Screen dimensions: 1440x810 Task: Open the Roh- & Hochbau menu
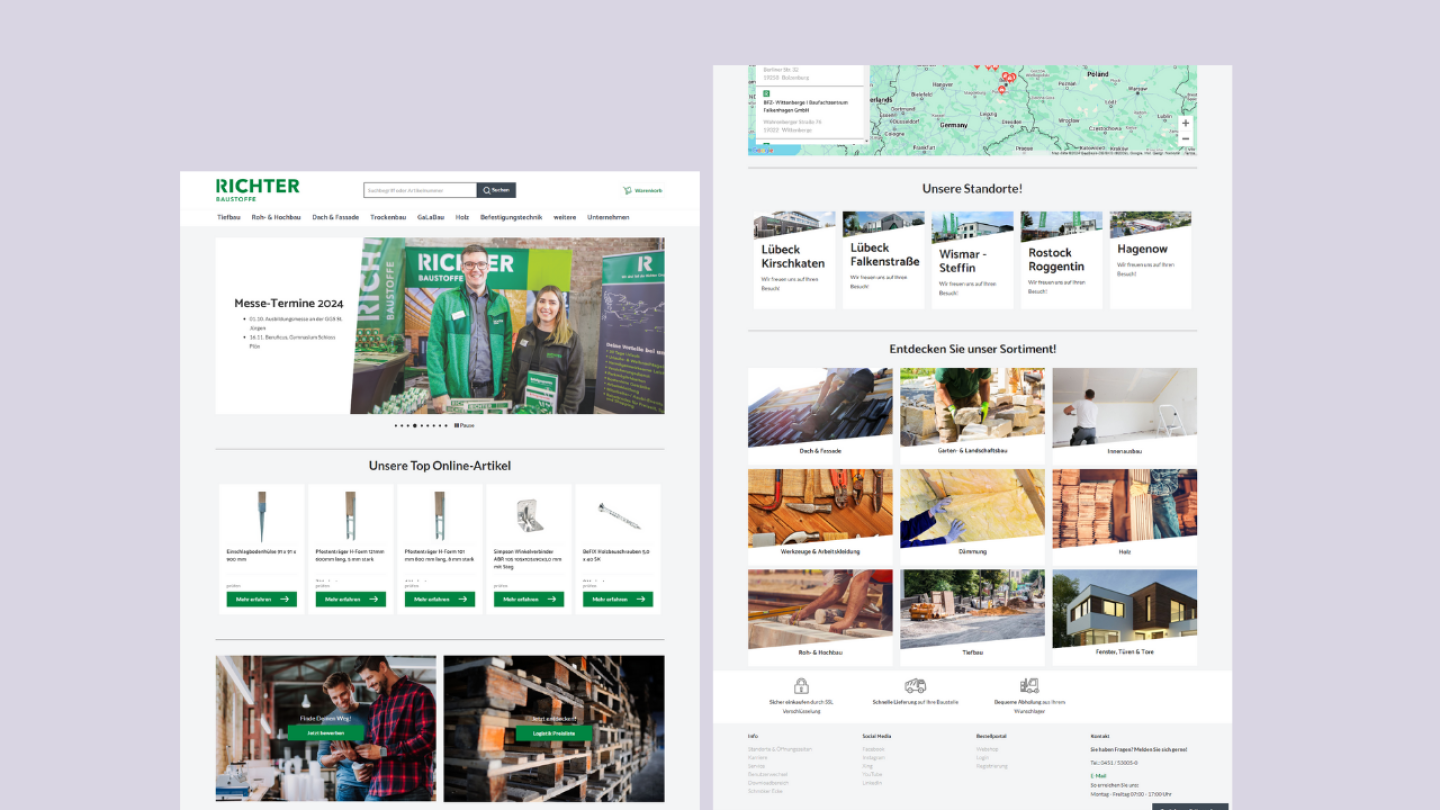276,217
